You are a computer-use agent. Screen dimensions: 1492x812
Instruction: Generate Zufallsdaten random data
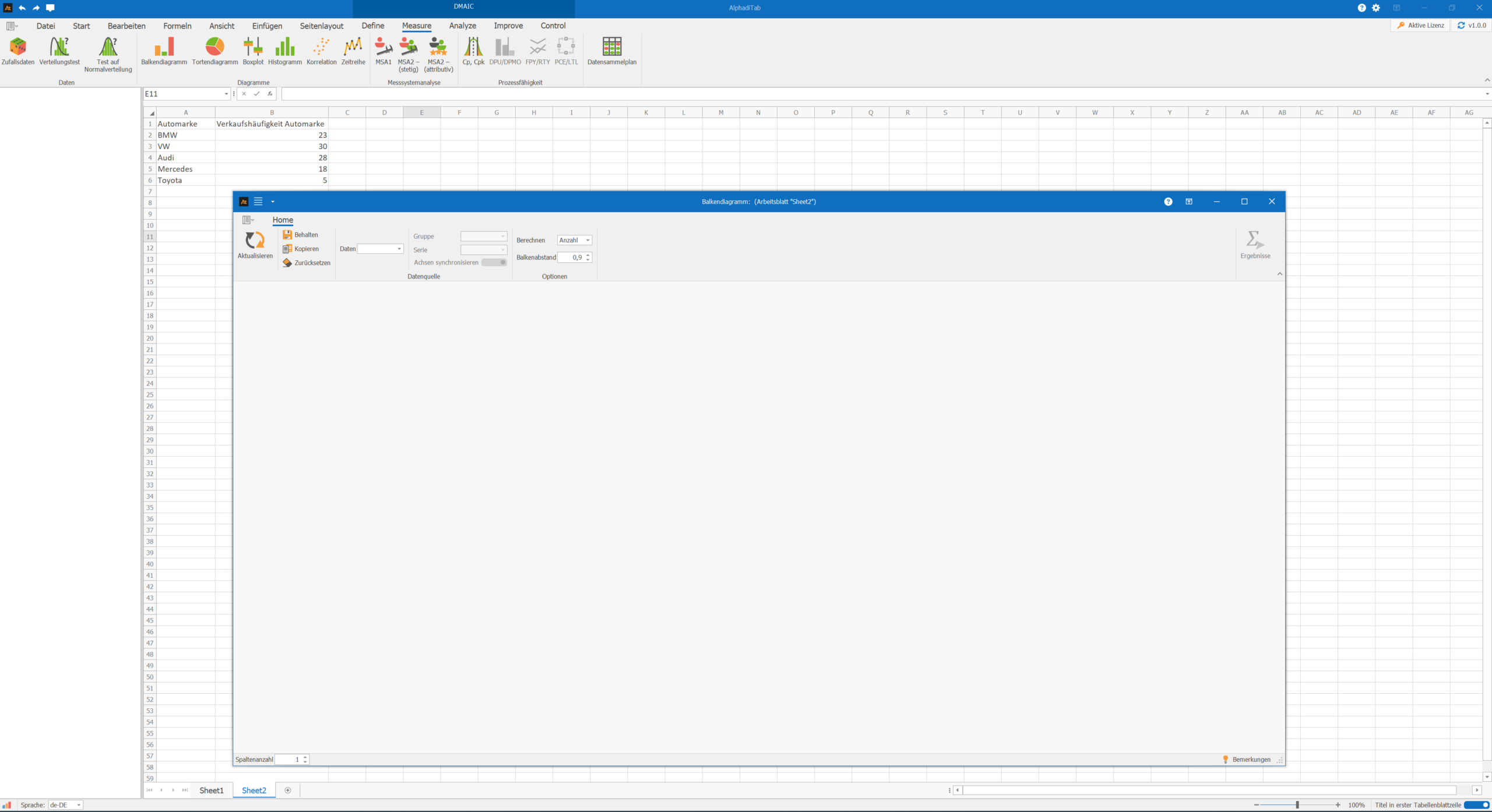[17, 50]
